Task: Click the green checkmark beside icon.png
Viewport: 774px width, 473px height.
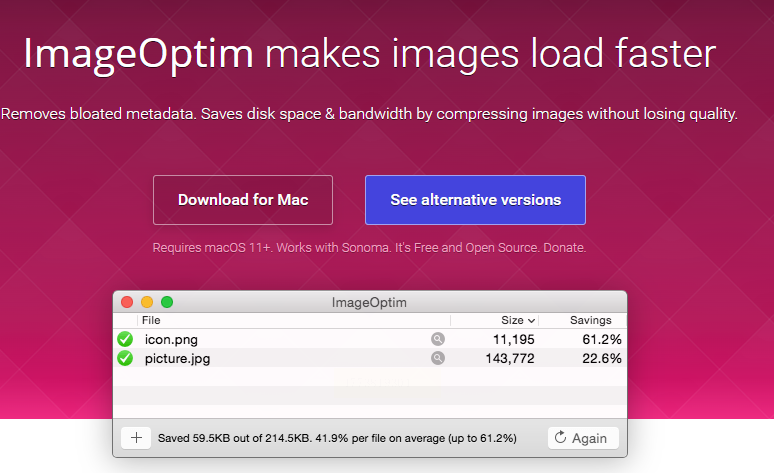Action: (x=125, y=339)
